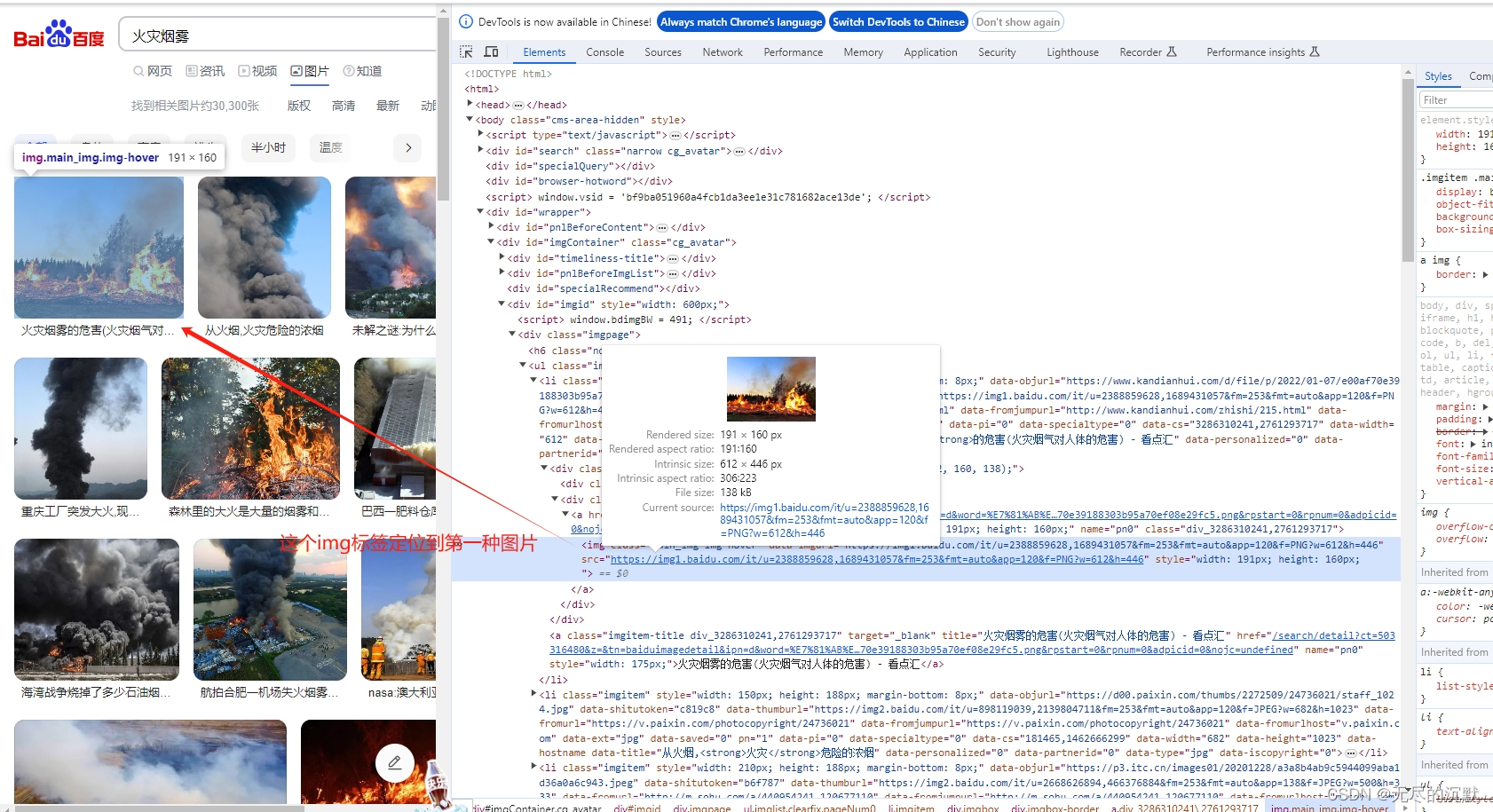Switch to the Console tab
This screenshot has width=1493, height=812.
pyautogui.click(x=604, y=51)
